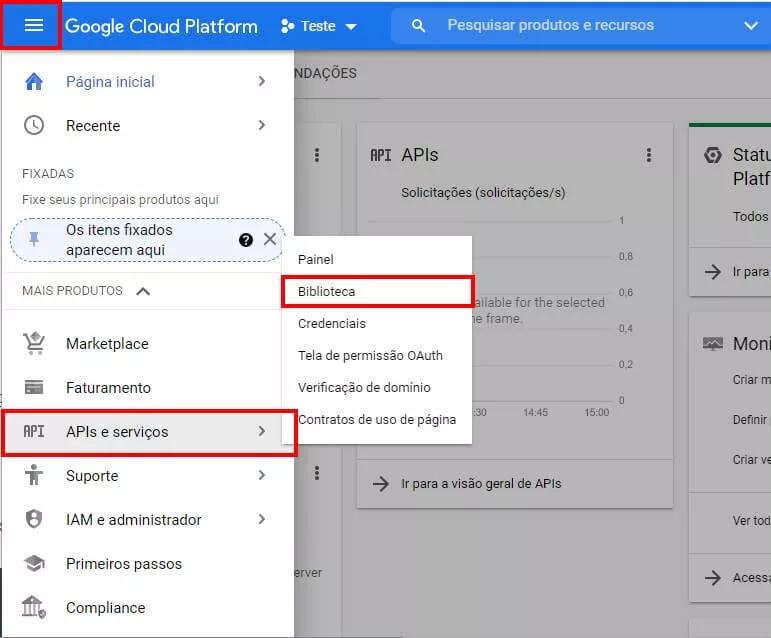
Task: Expand the Página inicial submenu chevron
Action: (x=262, y=81)
